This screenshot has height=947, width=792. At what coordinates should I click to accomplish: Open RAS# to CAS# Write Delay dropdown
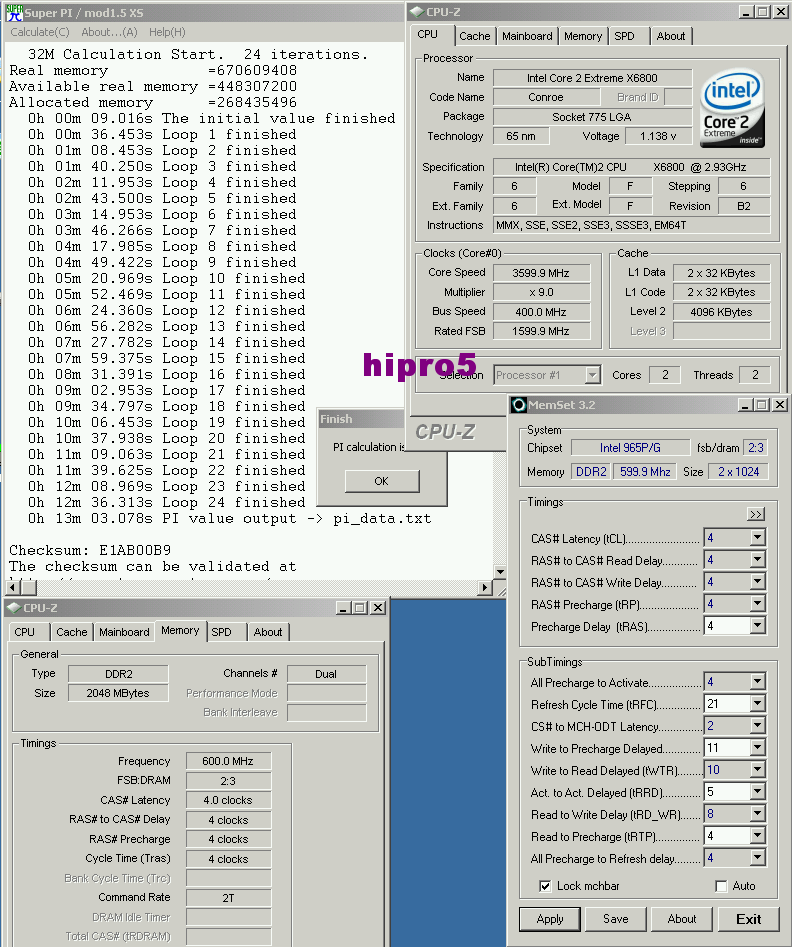click(758, 582)
